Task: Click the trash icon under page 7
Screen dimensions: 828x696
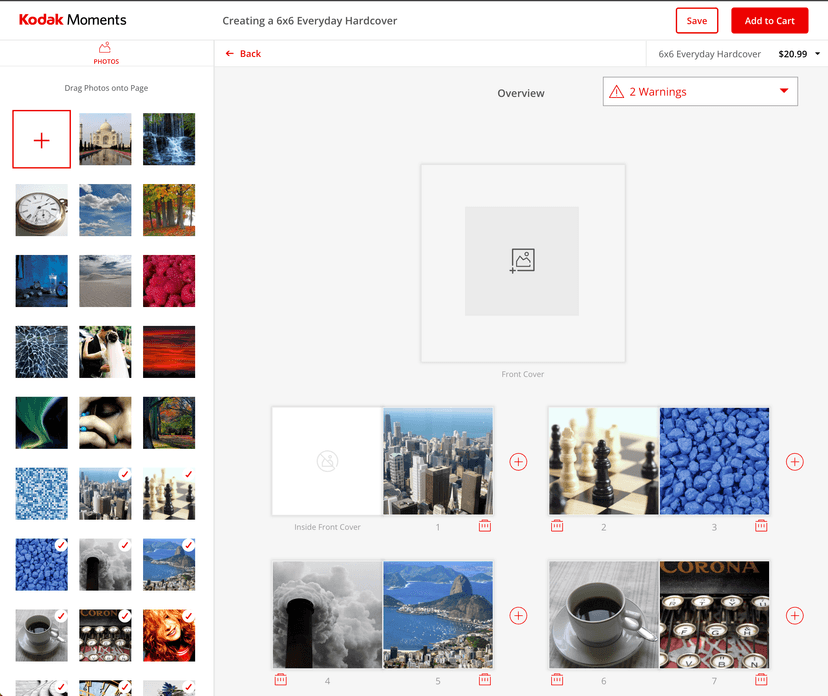Action: 761,680
